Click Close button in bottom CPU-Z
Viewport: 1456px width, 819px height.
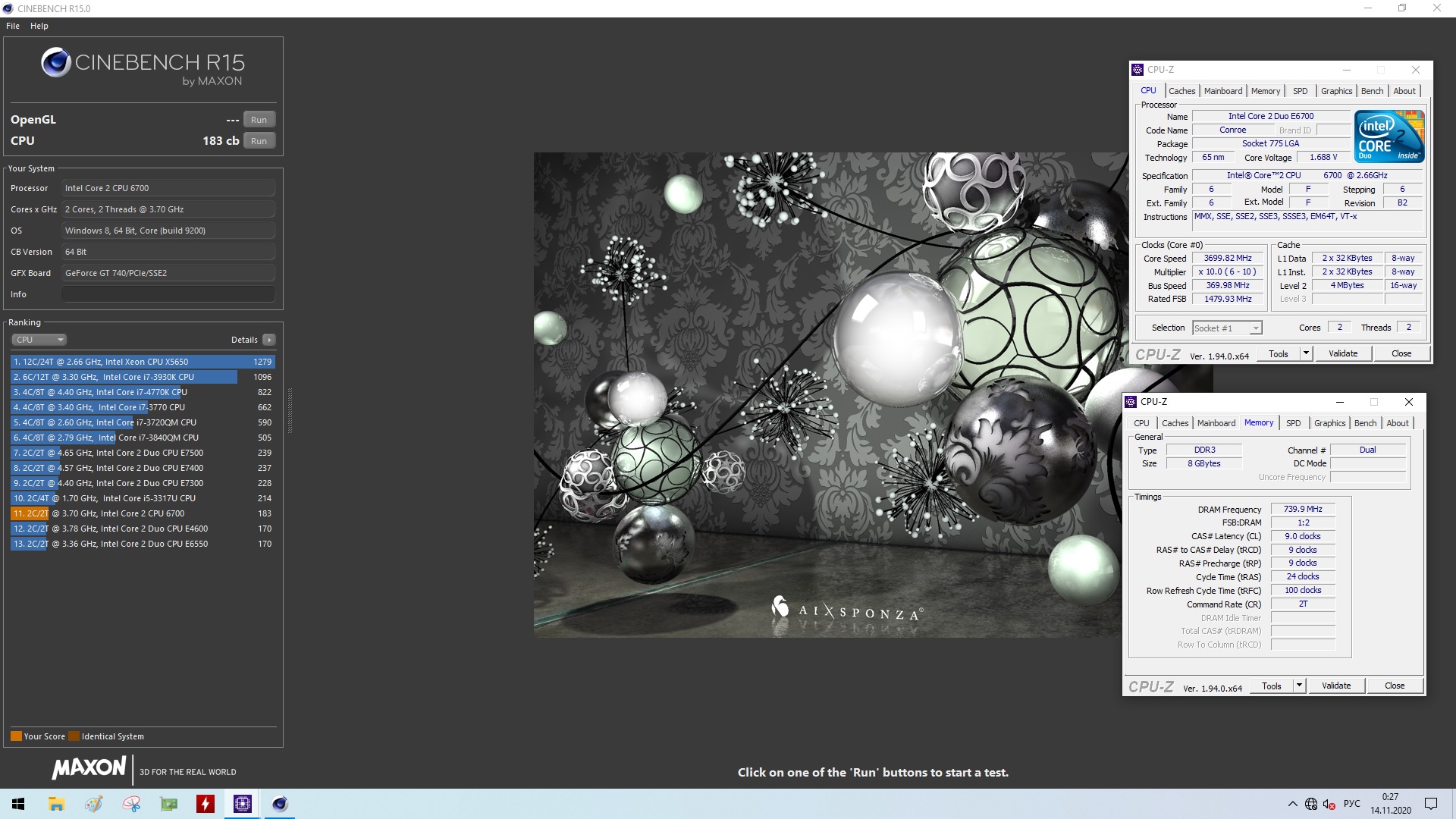coord(1395,686)
